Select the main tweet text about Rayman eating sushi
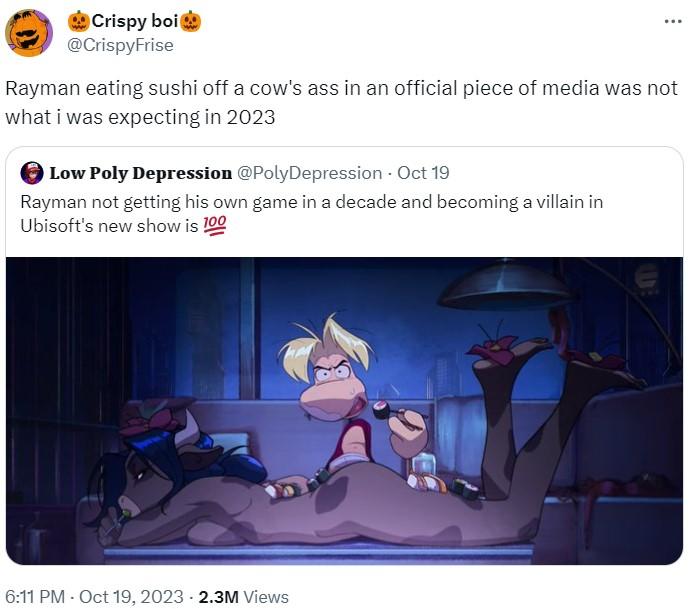Screen dimensions: 690x609 click(341, 102)
